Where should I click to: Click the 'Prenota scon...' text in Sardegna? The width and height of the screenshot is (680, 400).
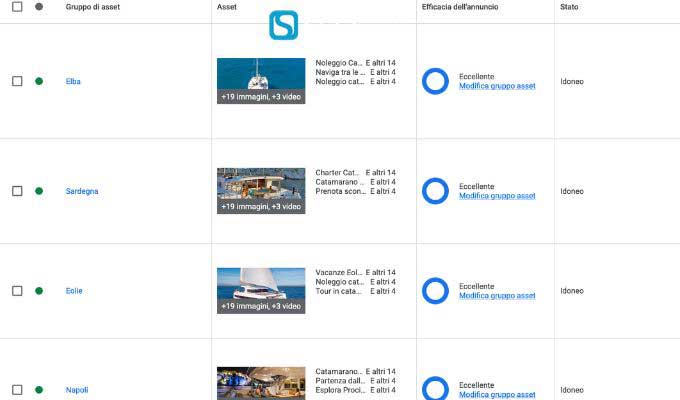341,191
